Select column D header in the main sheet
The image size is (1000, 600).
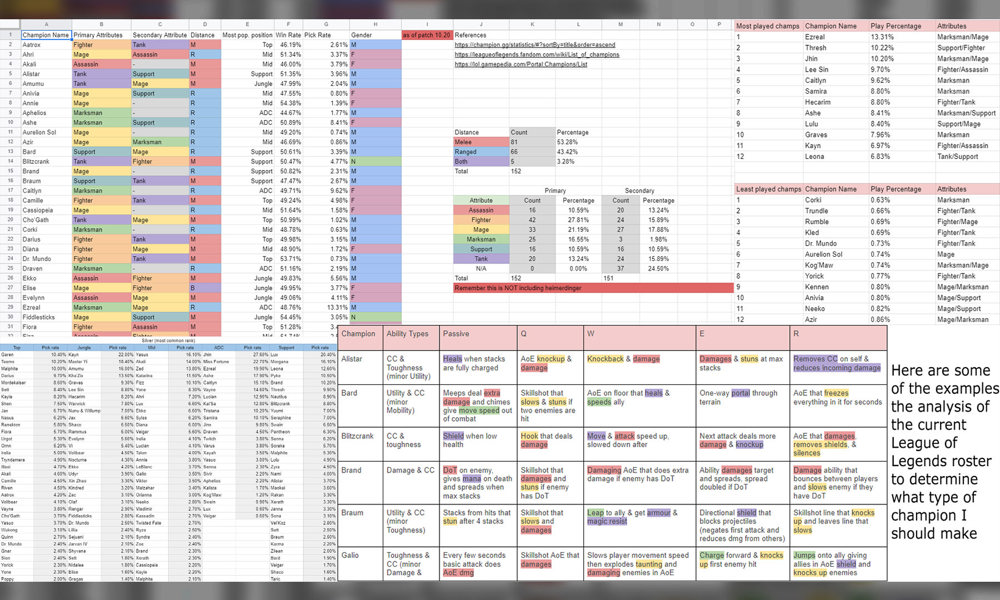(x=205, y=24)
